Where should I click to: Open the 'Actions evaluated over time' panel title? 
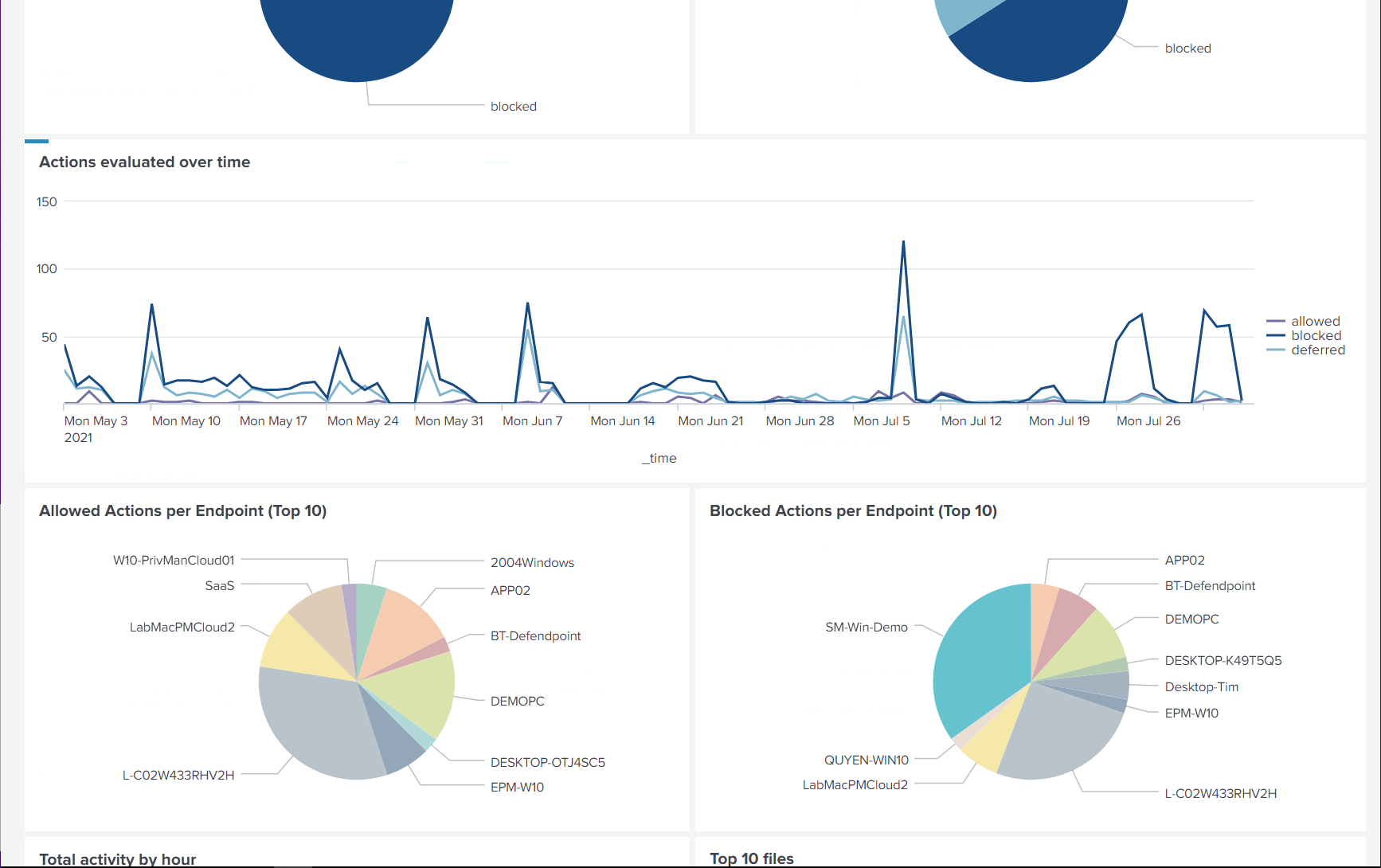coord(145,162)
